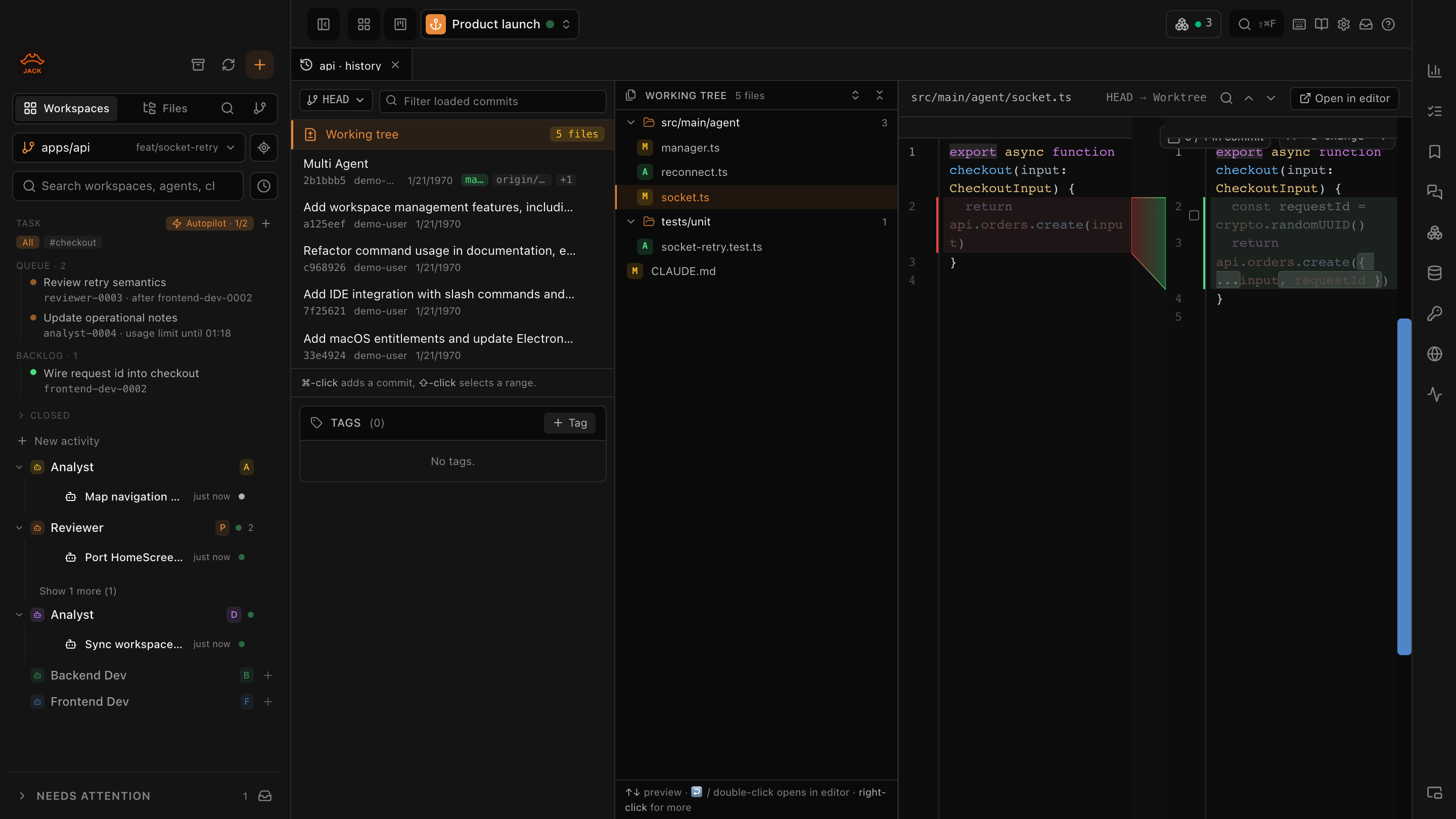1456x819 pixels.
Task: Click the + Tag button
Action: pos(570,423)
